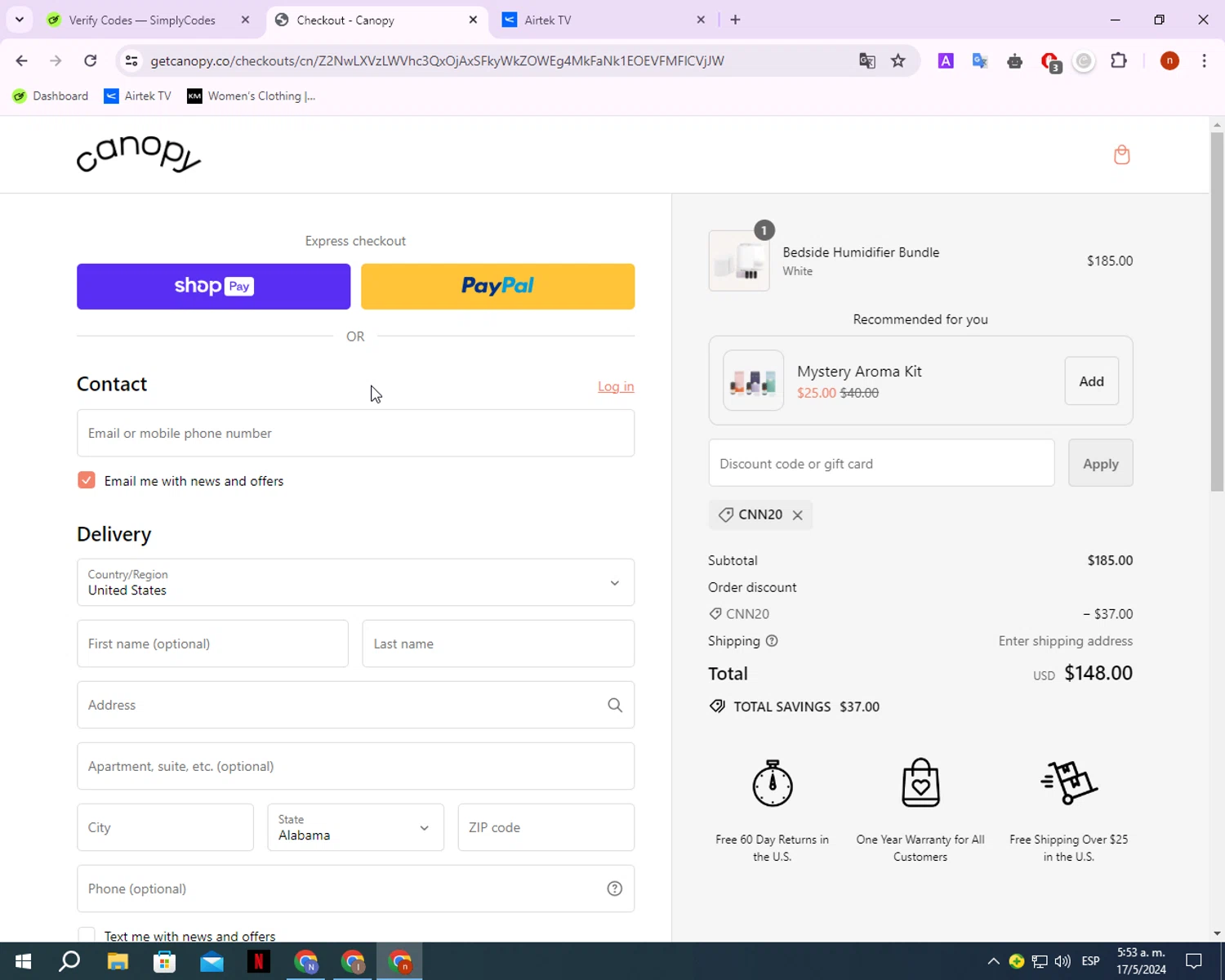
Task: Remove the CNN20 discount code
Action: 797,514
